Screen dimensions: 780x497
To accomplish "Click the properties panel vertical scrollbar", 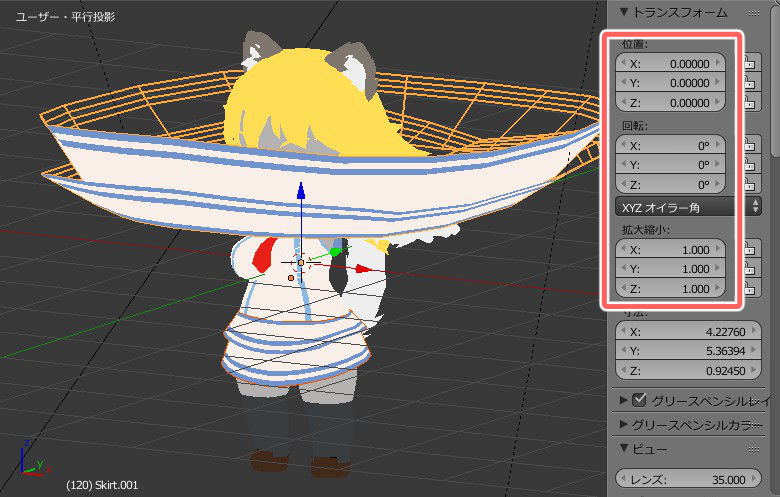I will pos(775,80).
